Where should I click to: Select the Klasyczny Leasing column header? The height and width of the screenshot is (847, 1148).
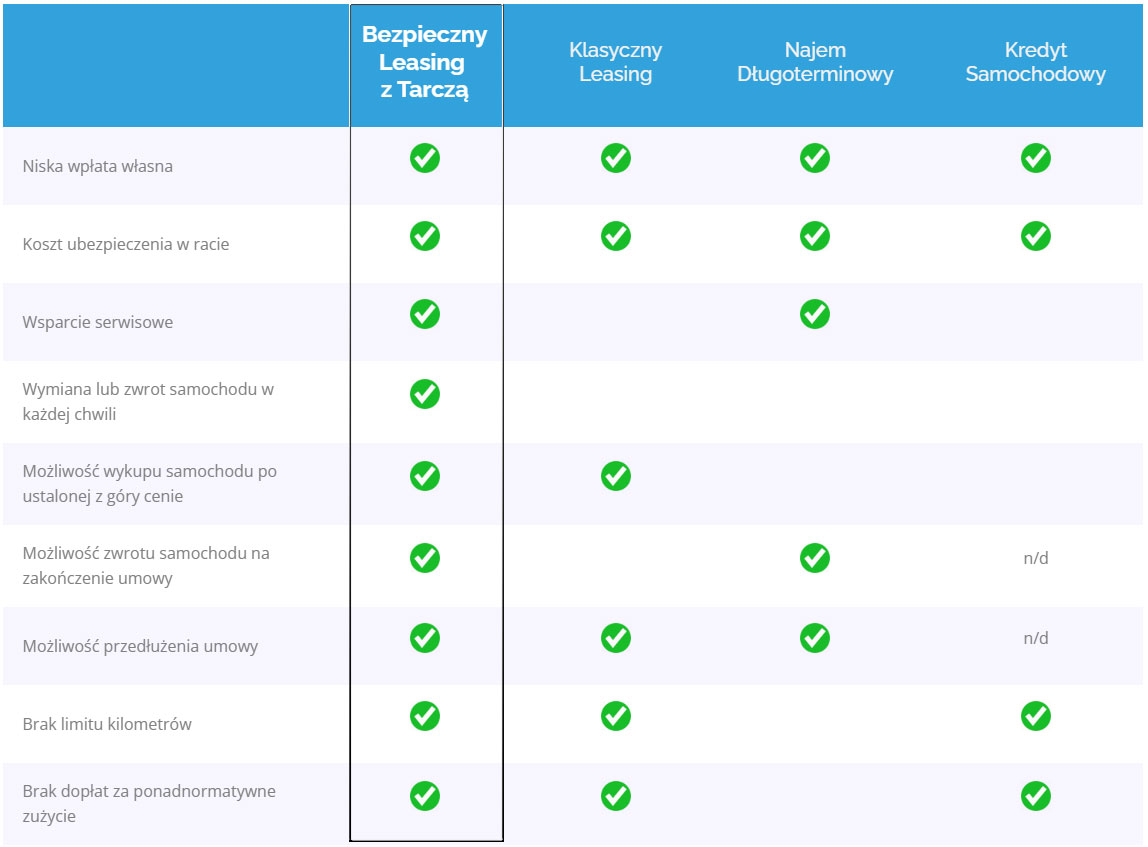(616, 62)
